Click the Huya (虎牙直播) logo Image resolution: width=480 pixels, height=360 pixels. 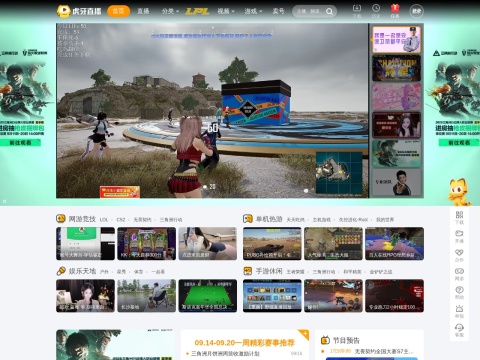point(79,11)
